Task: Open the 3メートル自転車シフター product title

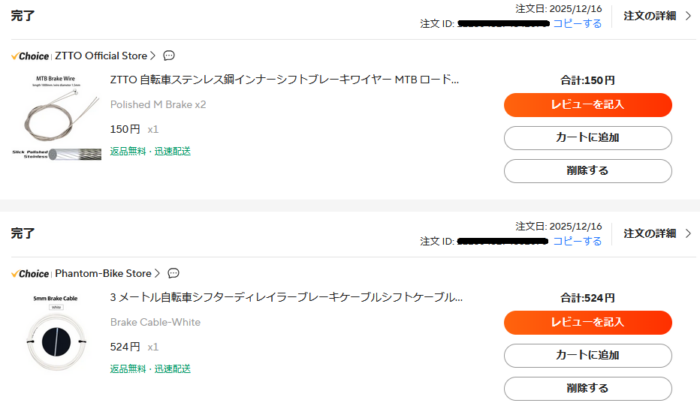Action: click(x=287, y=297)
